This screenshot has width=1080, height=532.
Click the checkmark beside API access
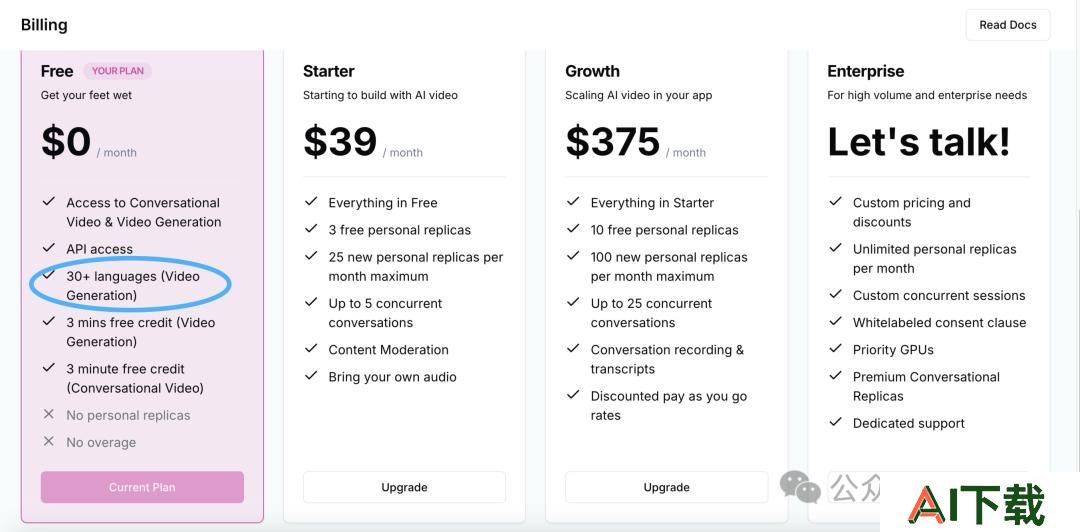pyautogui.click(x=48, y=248)
